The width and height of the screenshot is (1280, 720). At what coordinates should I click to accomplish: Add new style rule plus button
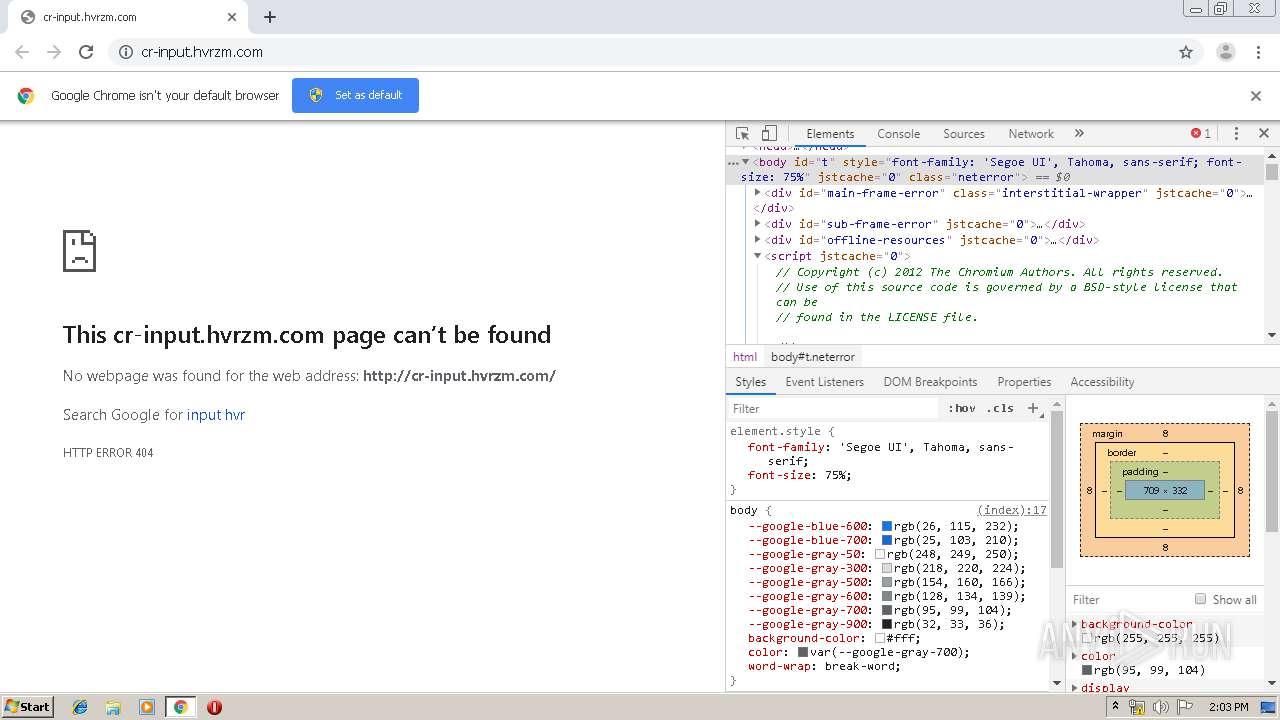click(1033, 408)
